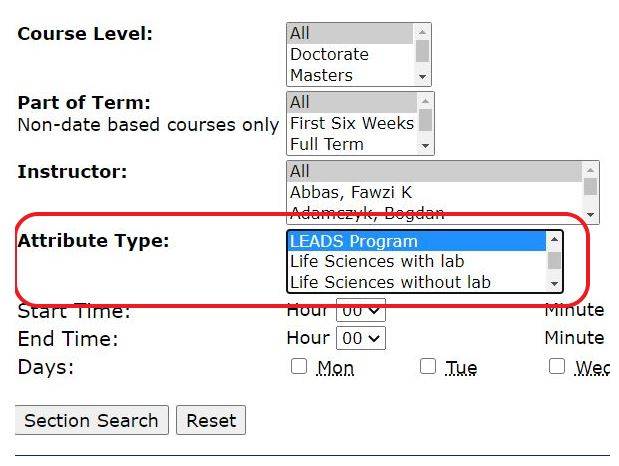This screenshot has height=466, width=619.
Task: Pick Life Sciences without lab attribute
Action: point(390,282)
